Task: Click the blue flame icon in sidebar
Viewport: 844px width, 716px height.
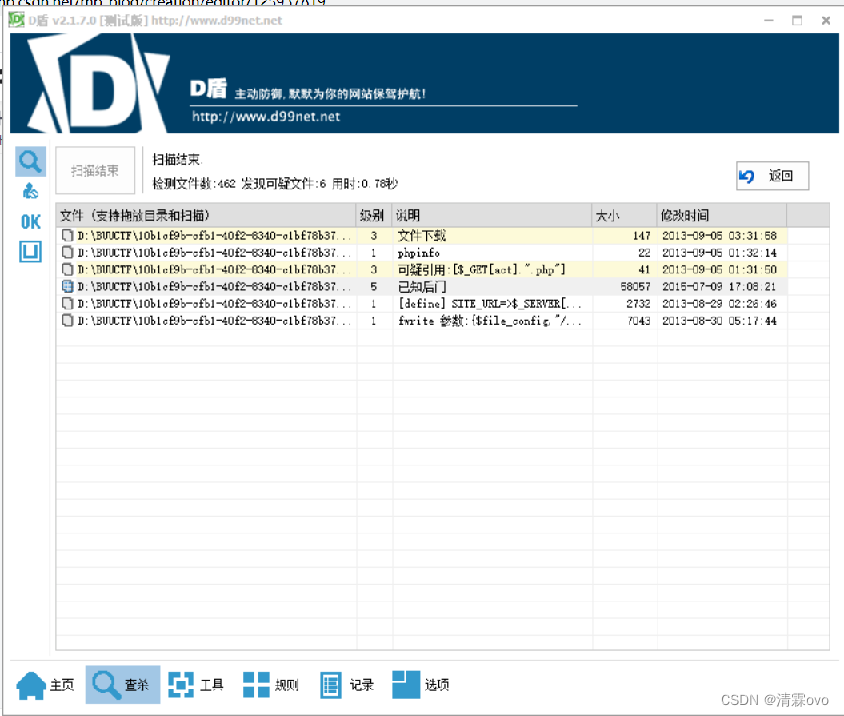Action: (30, 191)
